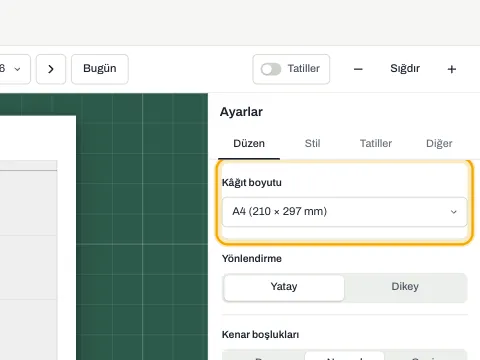
Task: Zoom out with the minus icon
Action: 358,69
